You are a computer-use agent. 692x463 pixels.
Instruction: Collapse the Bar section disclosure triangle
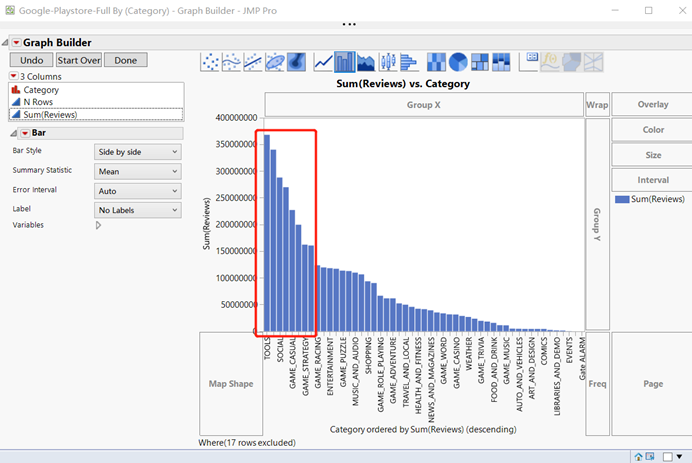pos(14,133)
